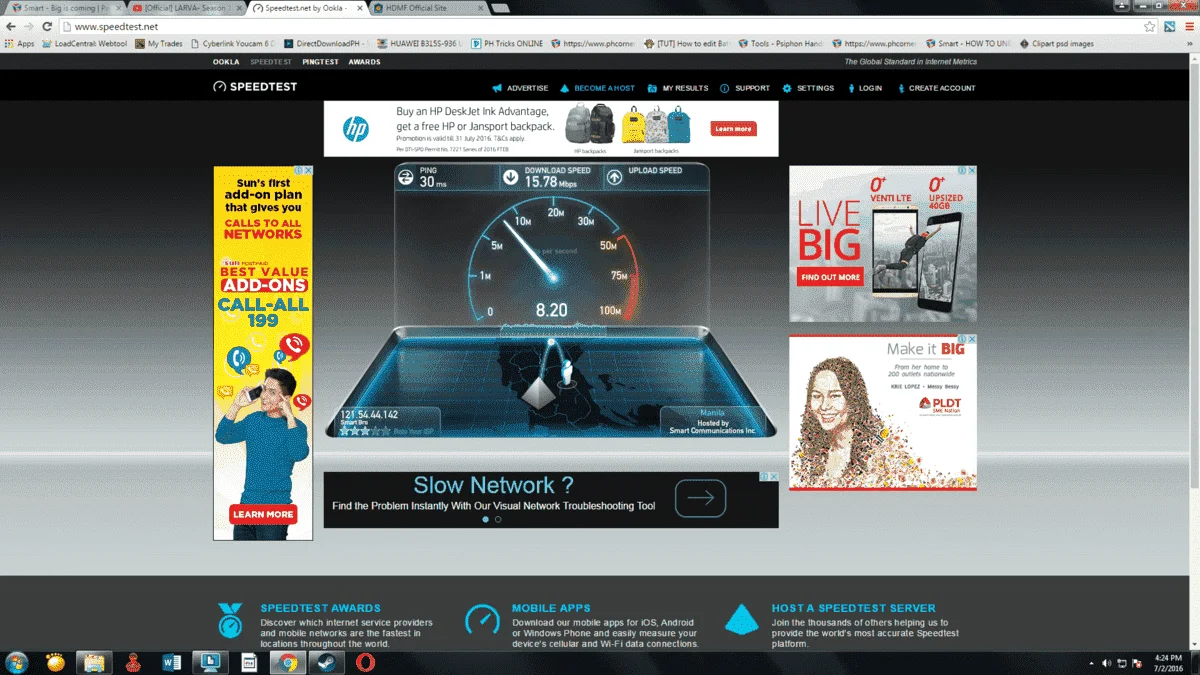
Task: Click the upload speed arrow icon
Action: (614, 177)
